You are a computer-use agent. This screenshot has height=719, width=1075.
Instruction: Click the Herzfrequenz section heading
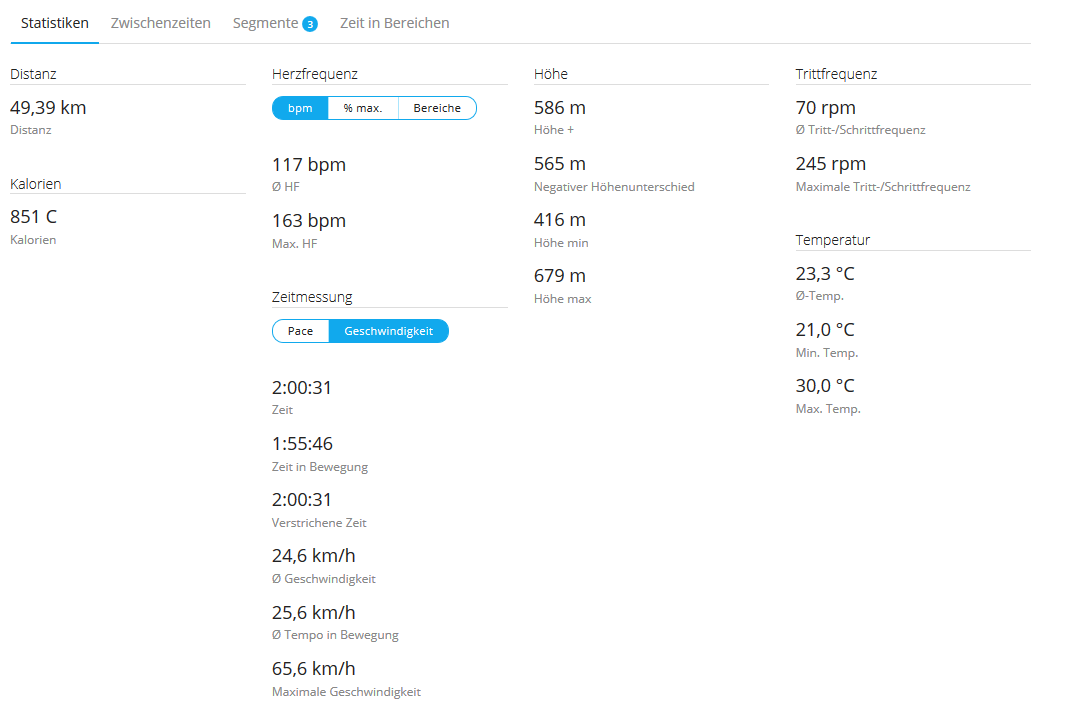click(x=315, y=74)
